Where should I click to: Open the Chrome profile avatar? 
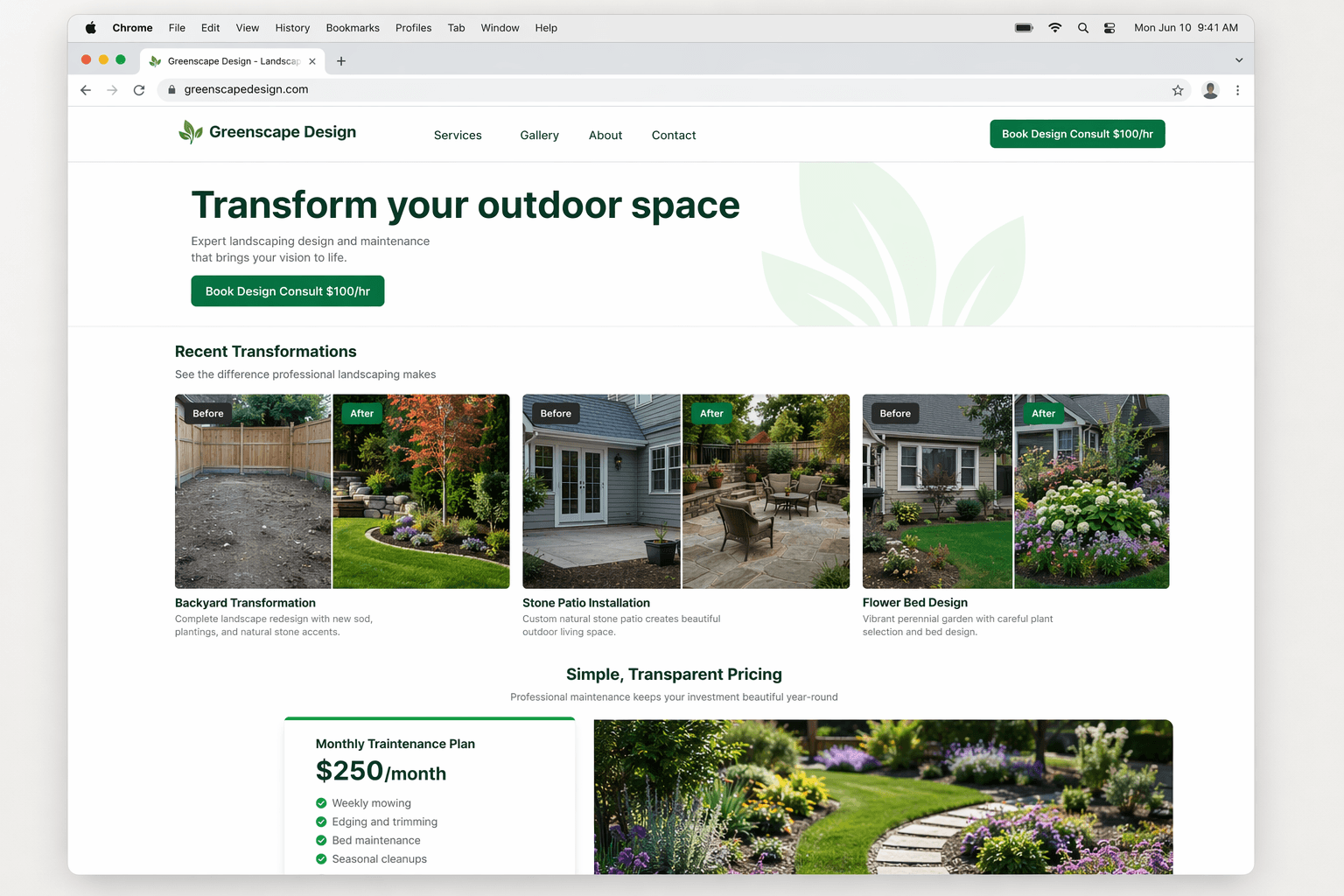point(1211,90)
